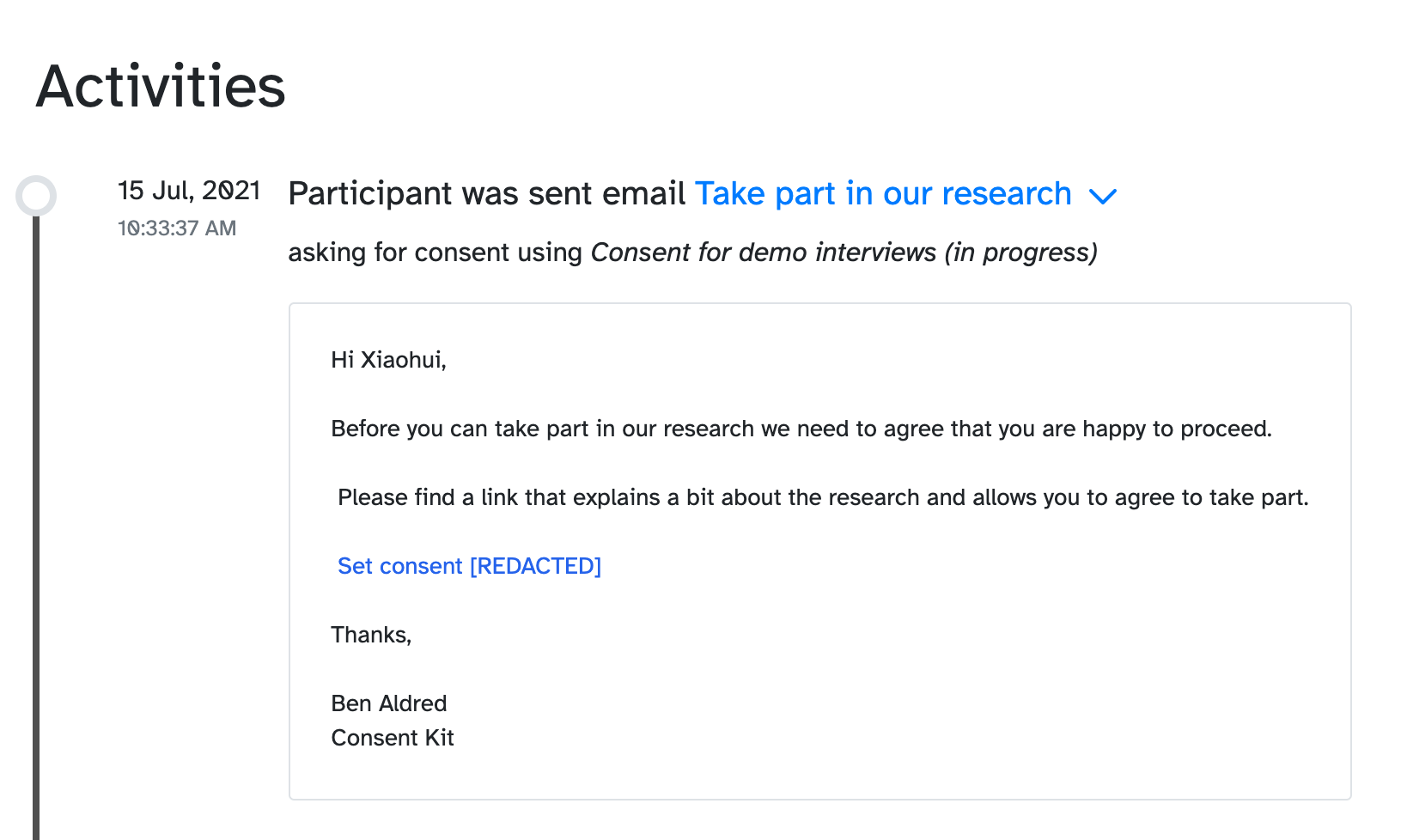The image size is (1407, 840).
Task: Collapse the email chevron arrow
Action: click(x=1102, y=197)
